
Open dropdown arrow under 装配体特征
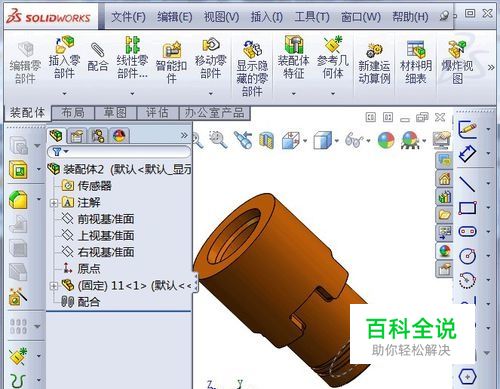pos(294,94)
